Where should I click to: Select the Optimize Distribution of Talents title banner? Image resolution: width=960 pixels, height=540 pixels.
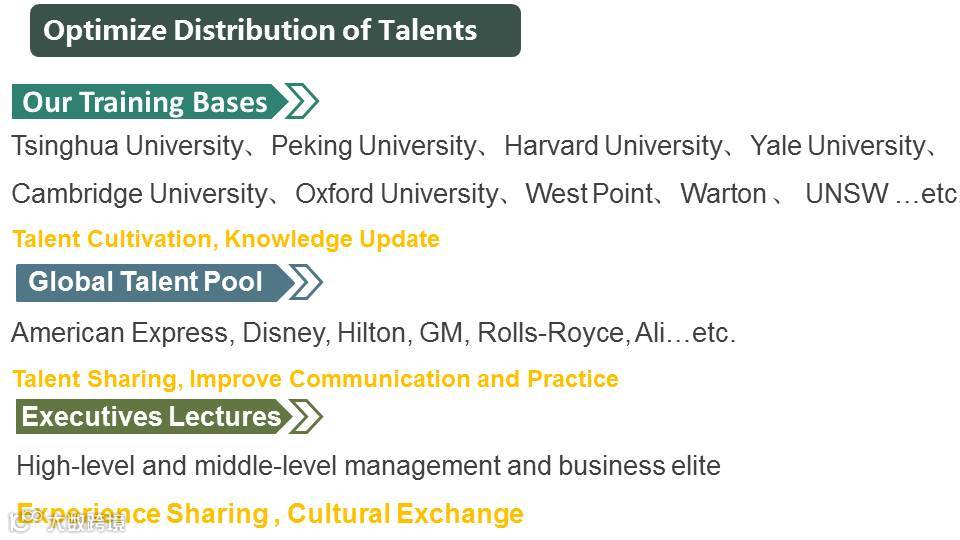[x=275, y=31]
